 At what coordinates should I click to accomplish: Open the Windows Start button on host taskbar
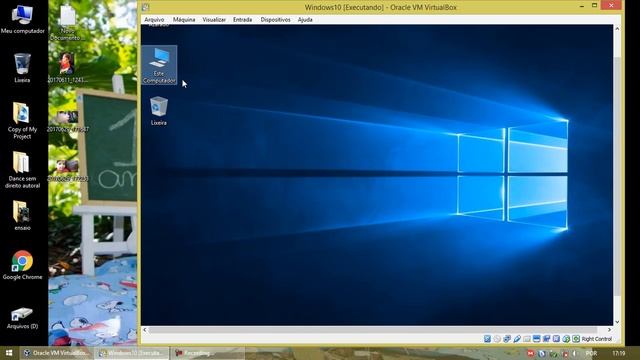click(x=9, y=353)
